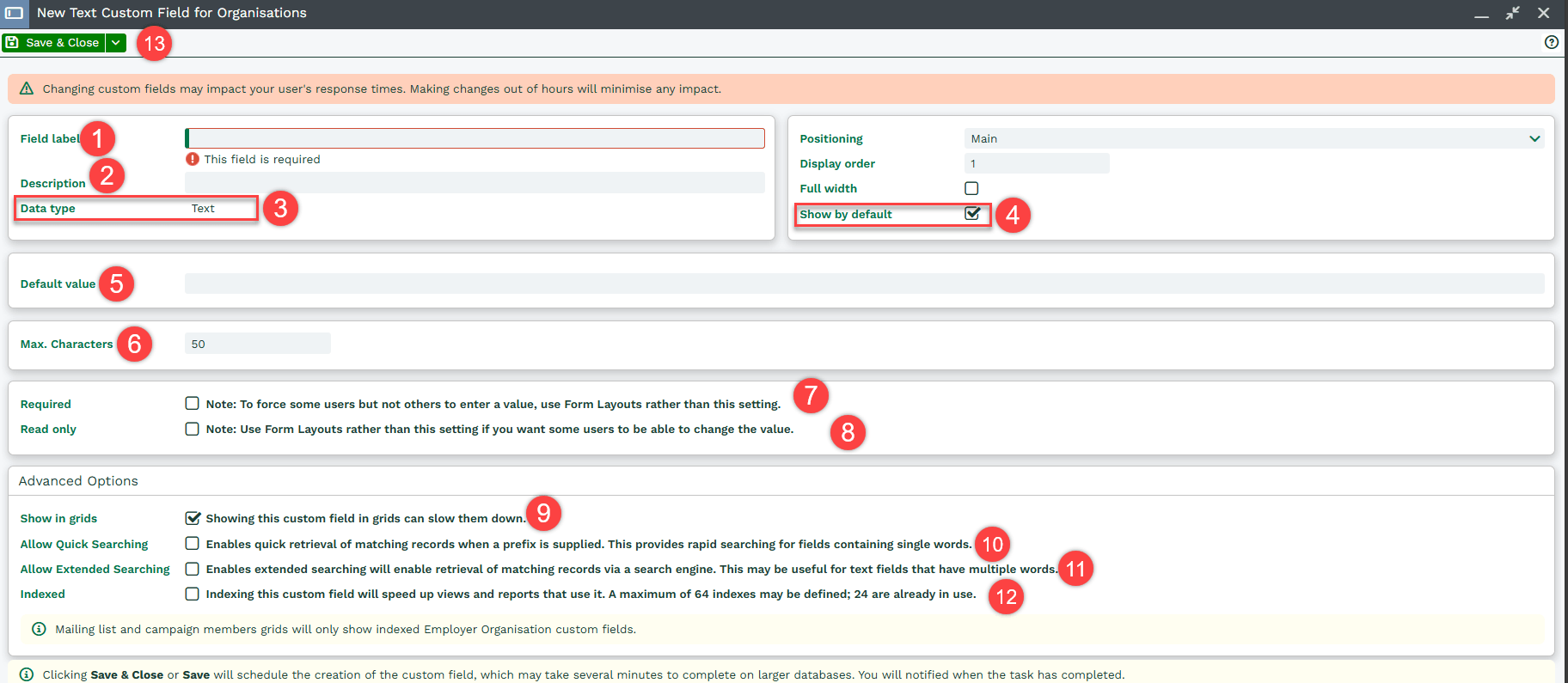Uncheck the Show by default checkbox
This screenshot has width=1568, height=683.
[972, 214]
